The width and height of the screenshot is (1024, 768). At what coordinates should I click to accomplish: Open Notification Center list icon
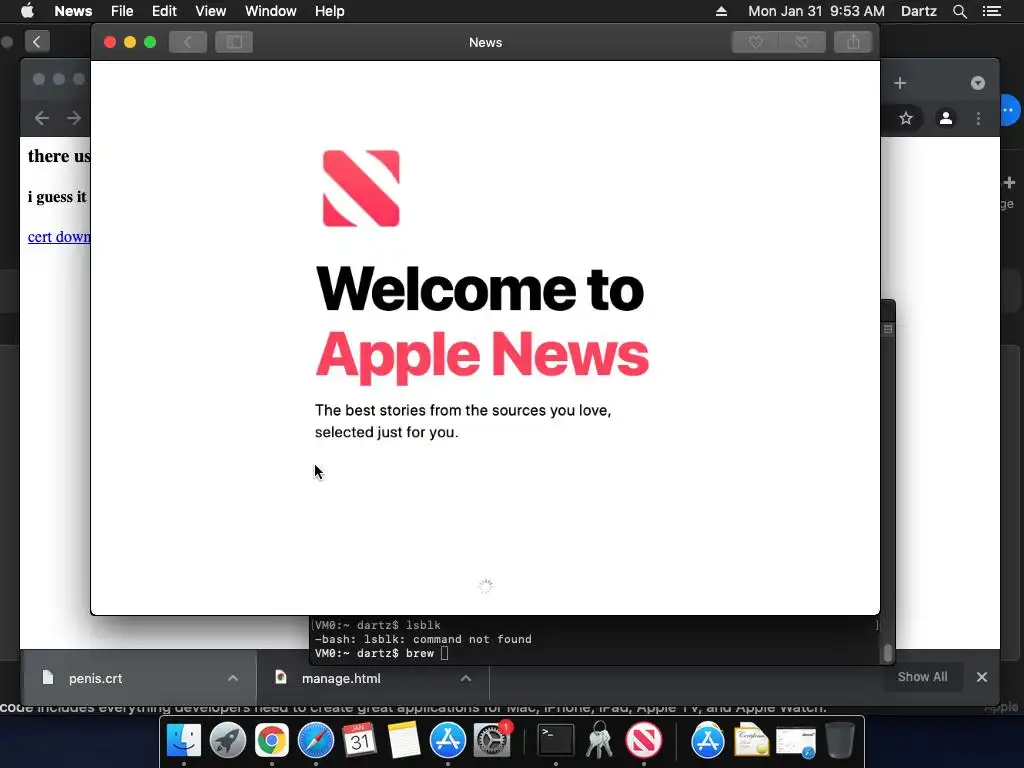coord(991,11)
